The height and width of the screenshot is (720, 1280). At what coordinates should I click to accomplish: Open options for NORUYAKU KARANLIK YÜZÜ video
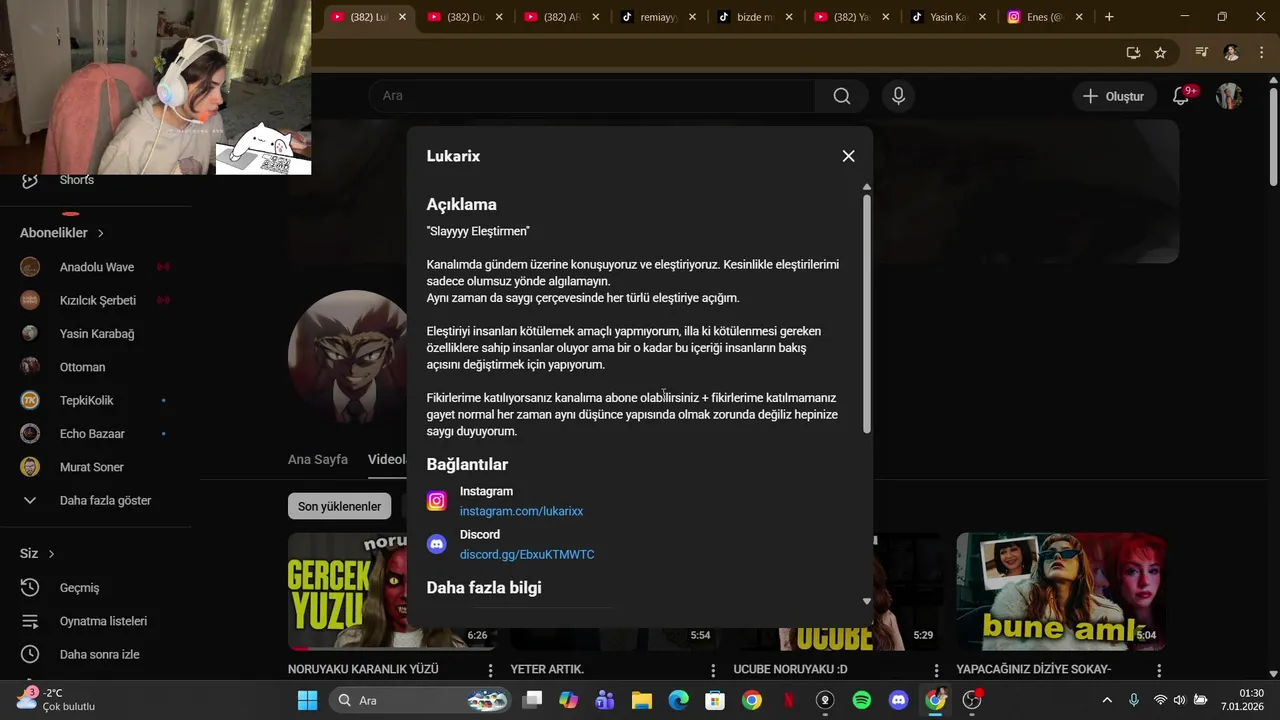tap(490, 670)
